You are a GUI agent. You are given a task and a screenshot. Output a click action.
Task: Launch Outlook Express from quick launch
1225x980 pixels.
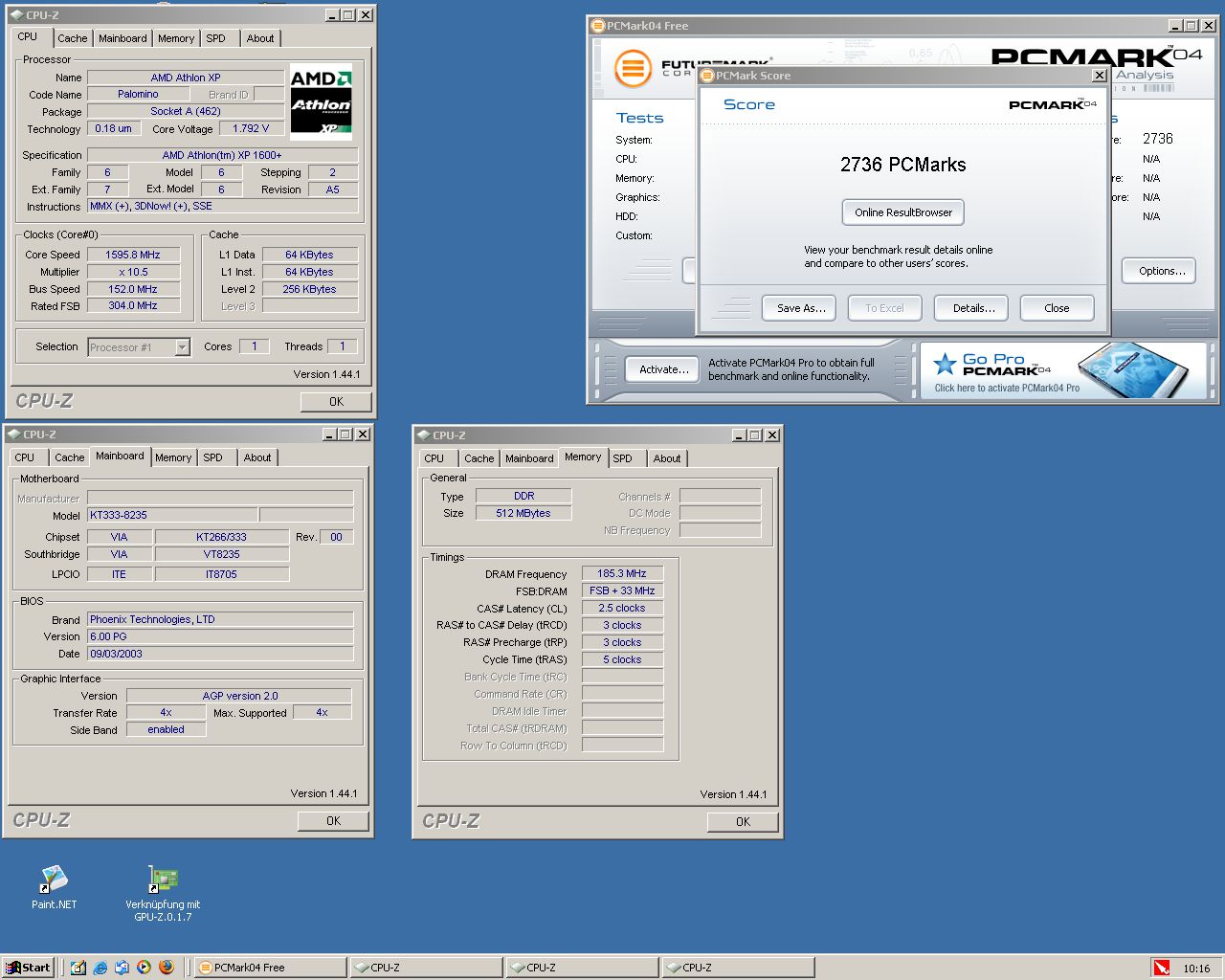122,968
